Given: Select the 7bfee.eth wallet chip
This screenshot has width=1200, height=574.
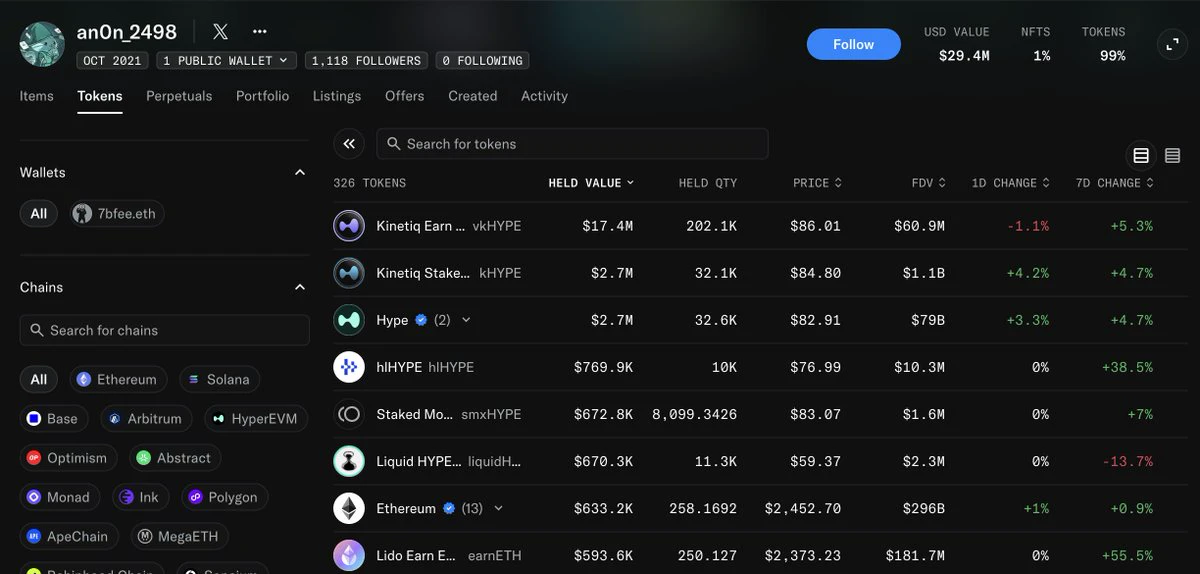Looking at the screenshot, I should pyautogui.click(x=117, y=213).
